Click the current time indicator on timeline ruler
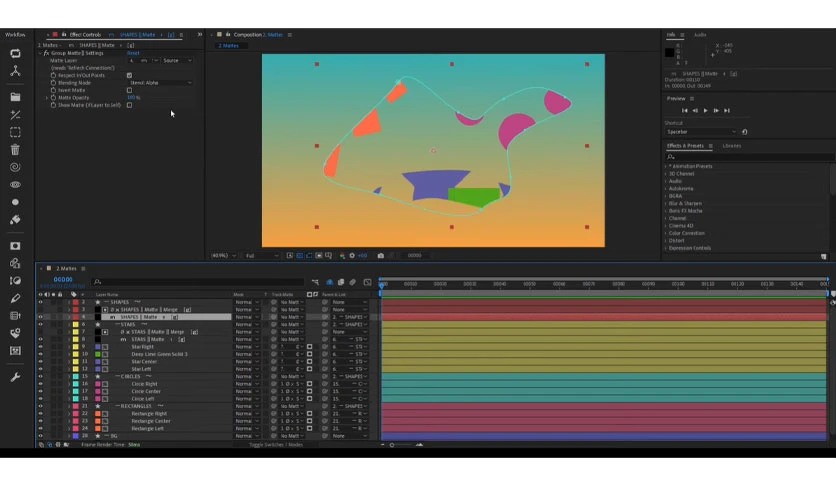836x484 pixels. 382,286
